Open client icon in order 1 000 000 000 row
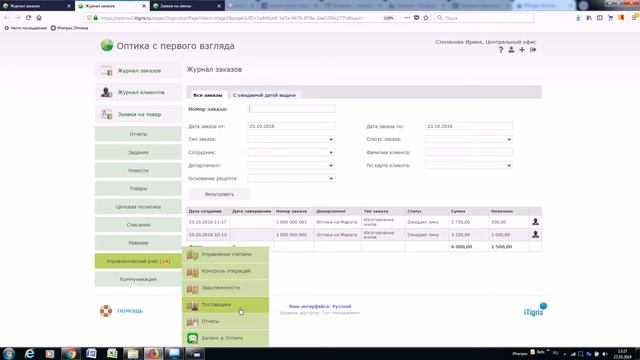 535,234
